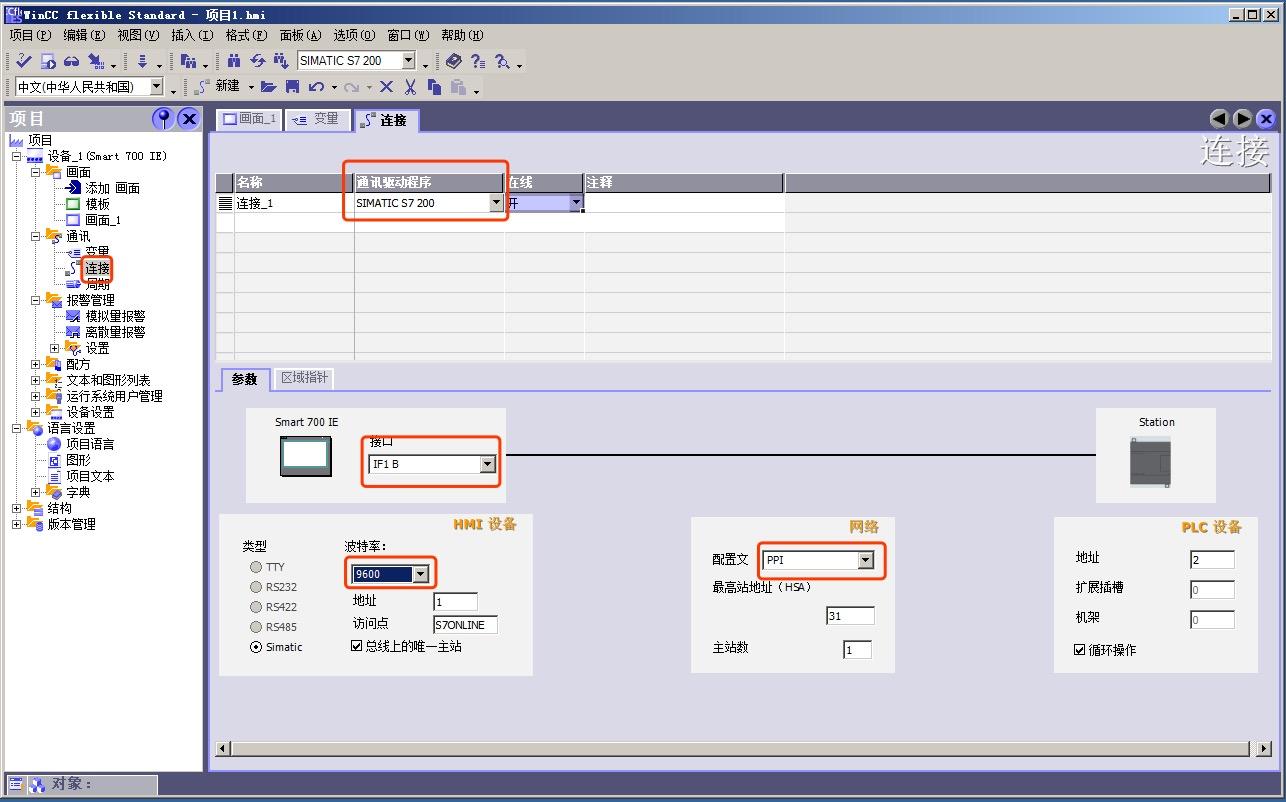
Task: Click the question mark What's This icon
Action: click(477, 61)
